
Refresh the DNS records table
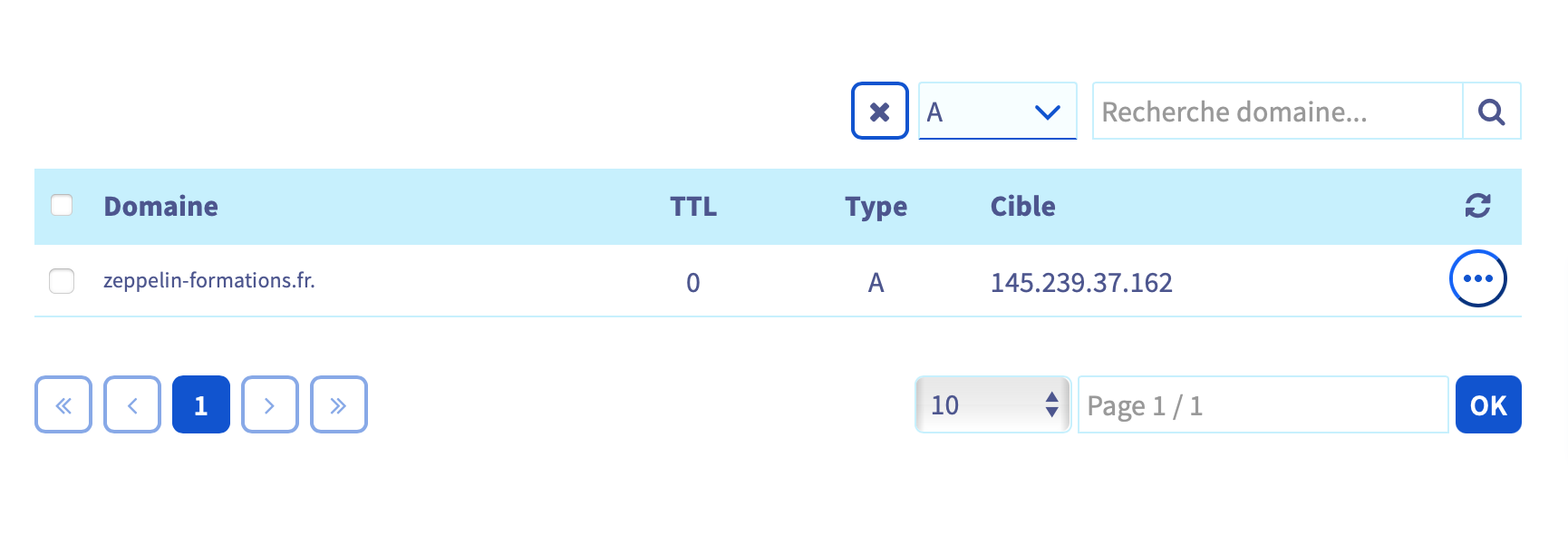coord(1477,206)
